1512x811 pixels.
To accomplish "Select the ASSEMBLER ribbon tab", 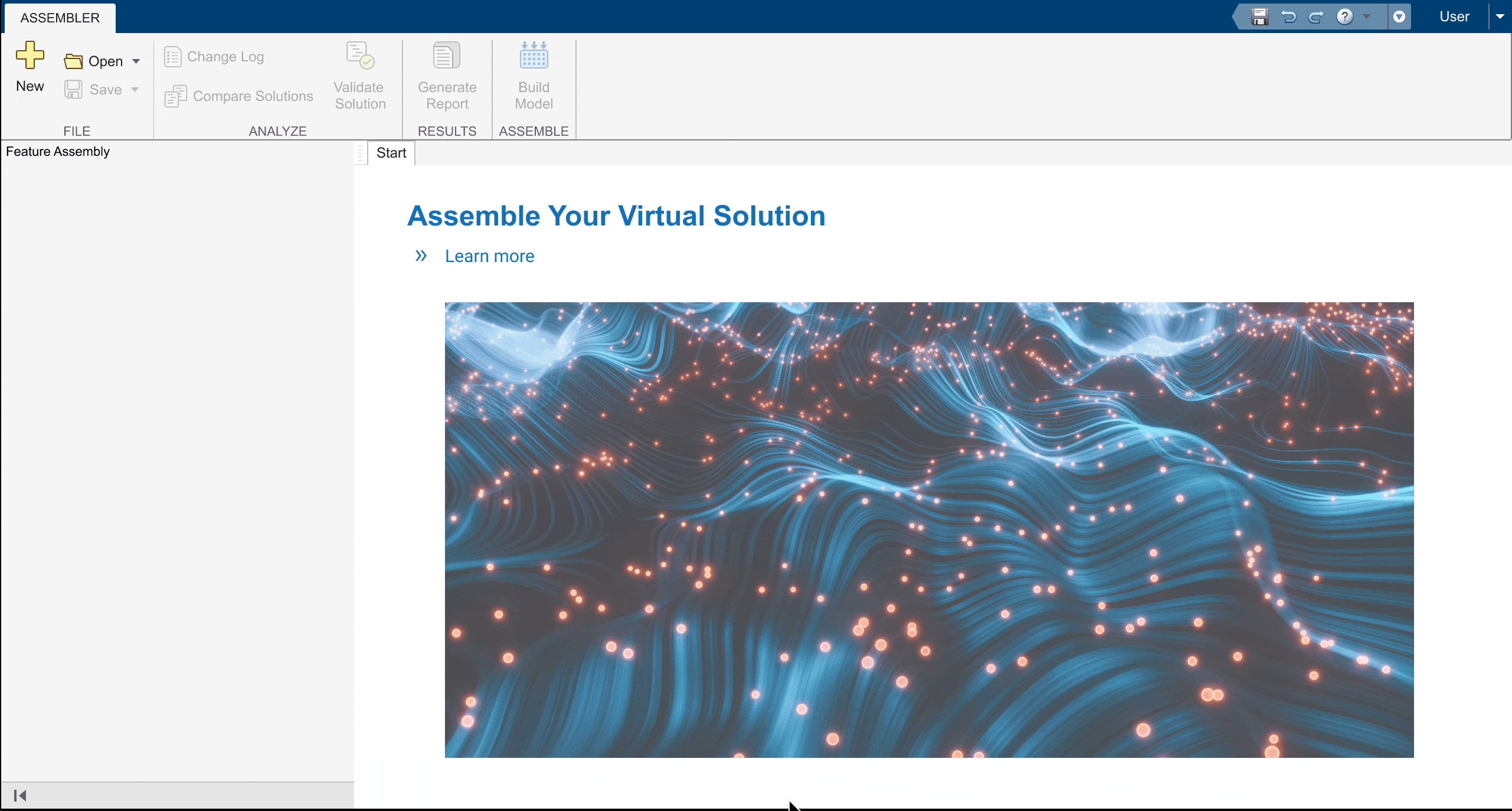I will (60, 18).
